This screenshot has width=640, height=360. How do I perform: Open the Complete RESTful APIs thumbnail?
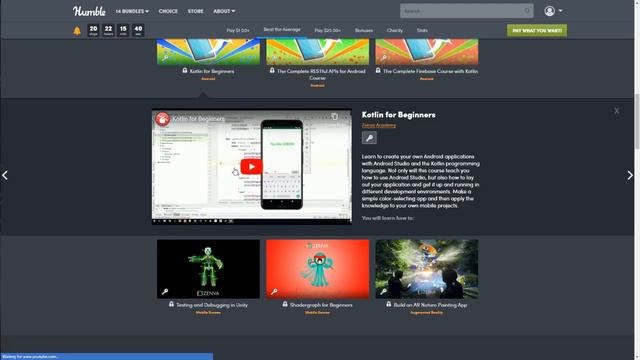(318, 52)
